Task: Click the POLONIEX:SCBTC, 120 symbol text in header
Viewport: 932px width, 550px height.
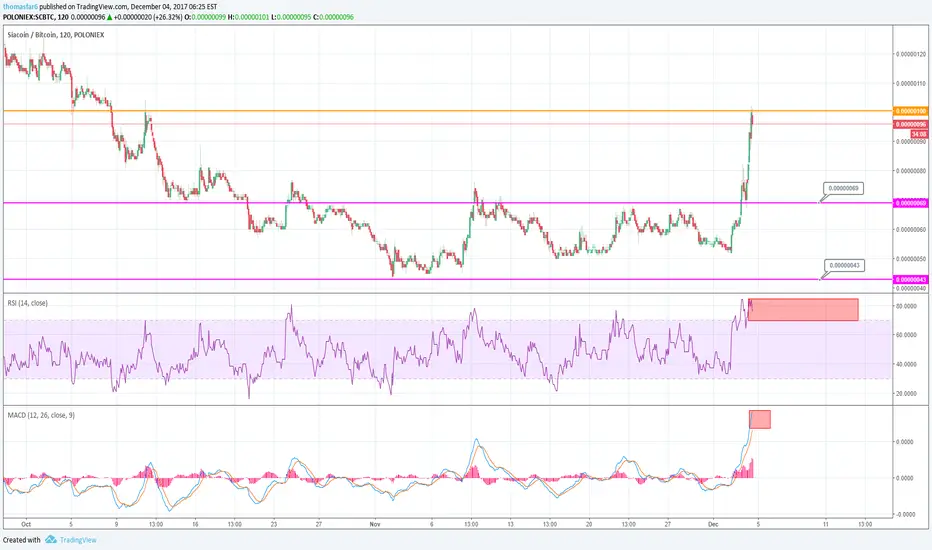Action: click(35, 17)
